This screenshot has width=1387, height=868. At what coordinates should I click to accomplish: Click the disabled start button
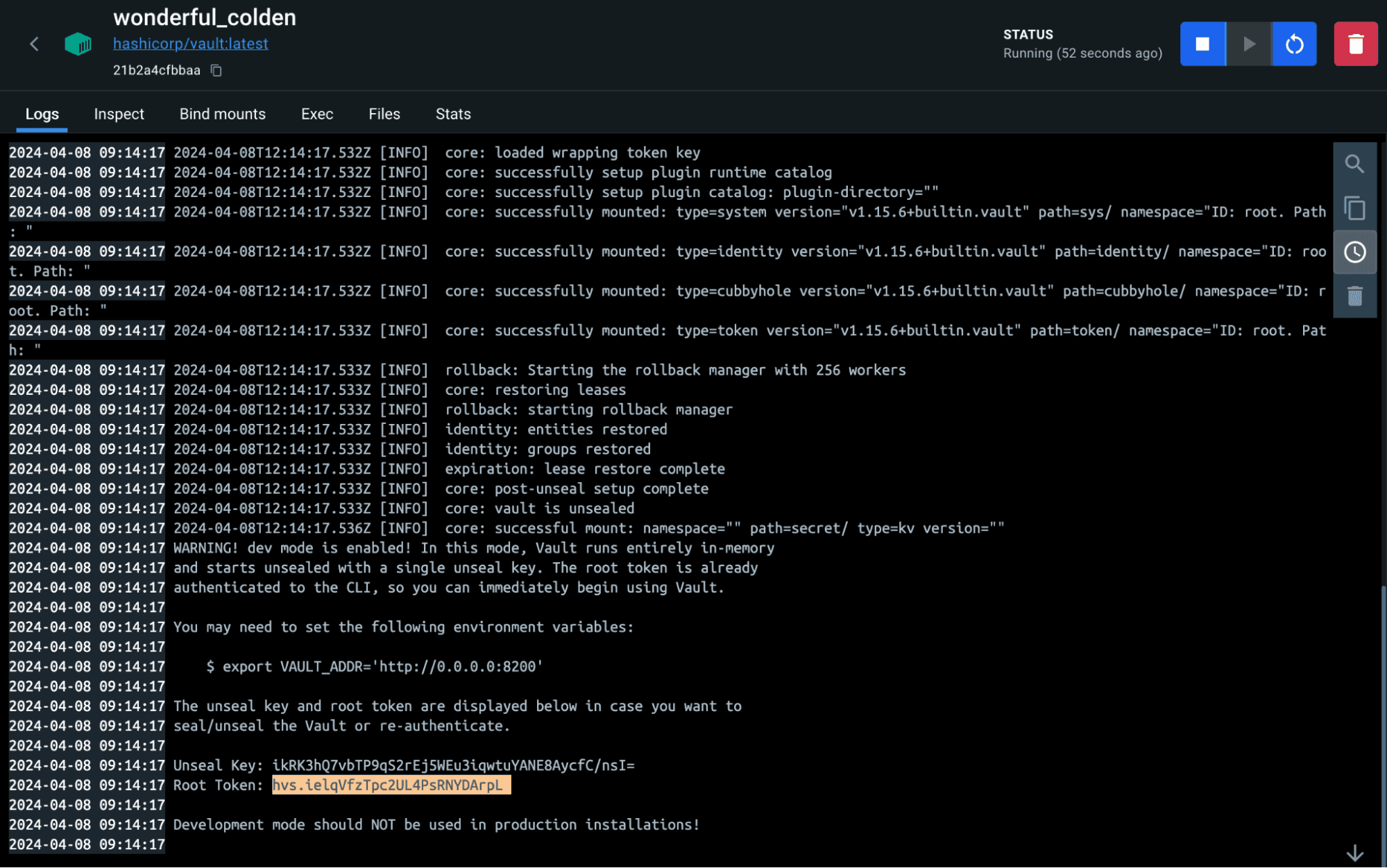click(x=1248, y=44)
